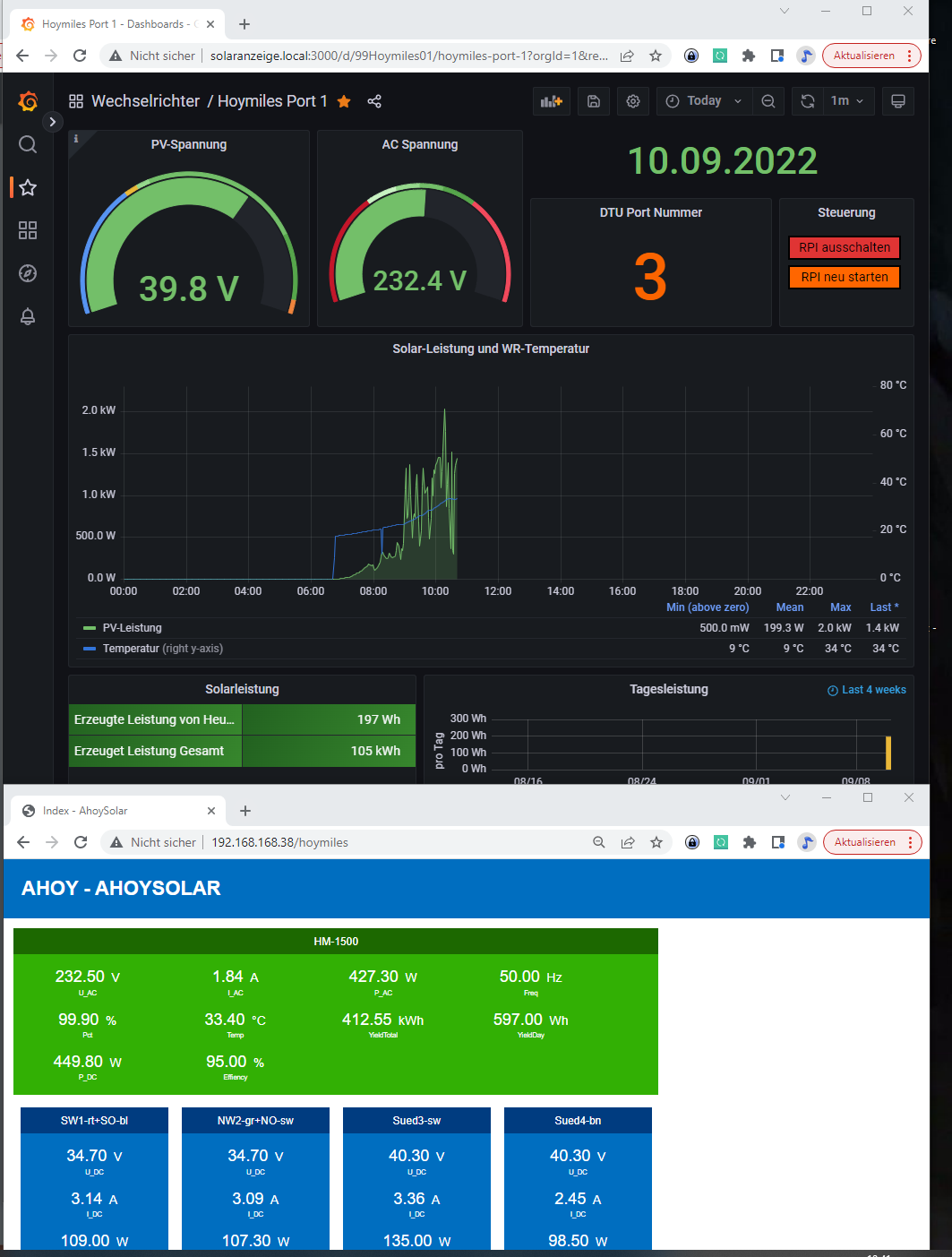The height and width of the screenshot is (1257, 952).
Task: Open the Explore compass icon
Action: tap(28, 273)
